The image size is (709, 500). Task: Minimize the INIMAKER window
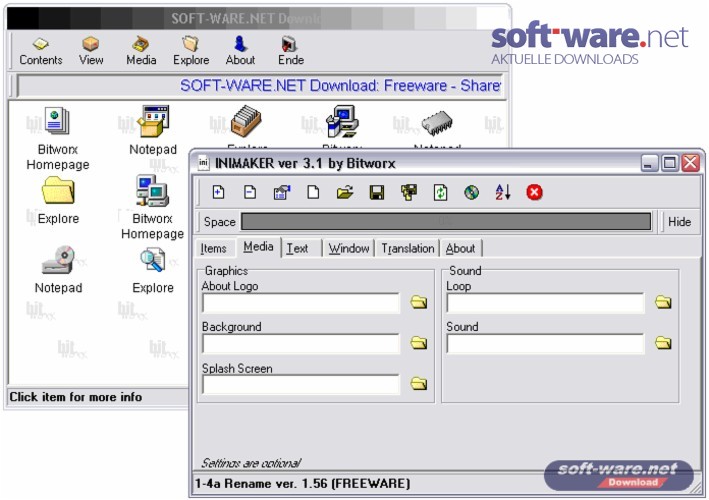tap(649, 163)
